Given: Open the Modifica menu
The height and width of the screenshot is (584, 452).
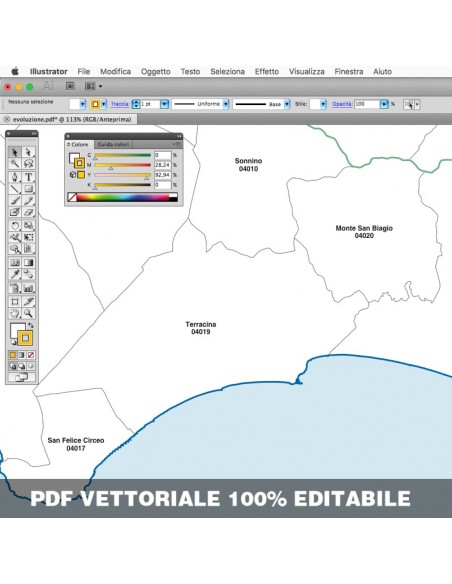Looking at the screenshot, I should point(115,72).
